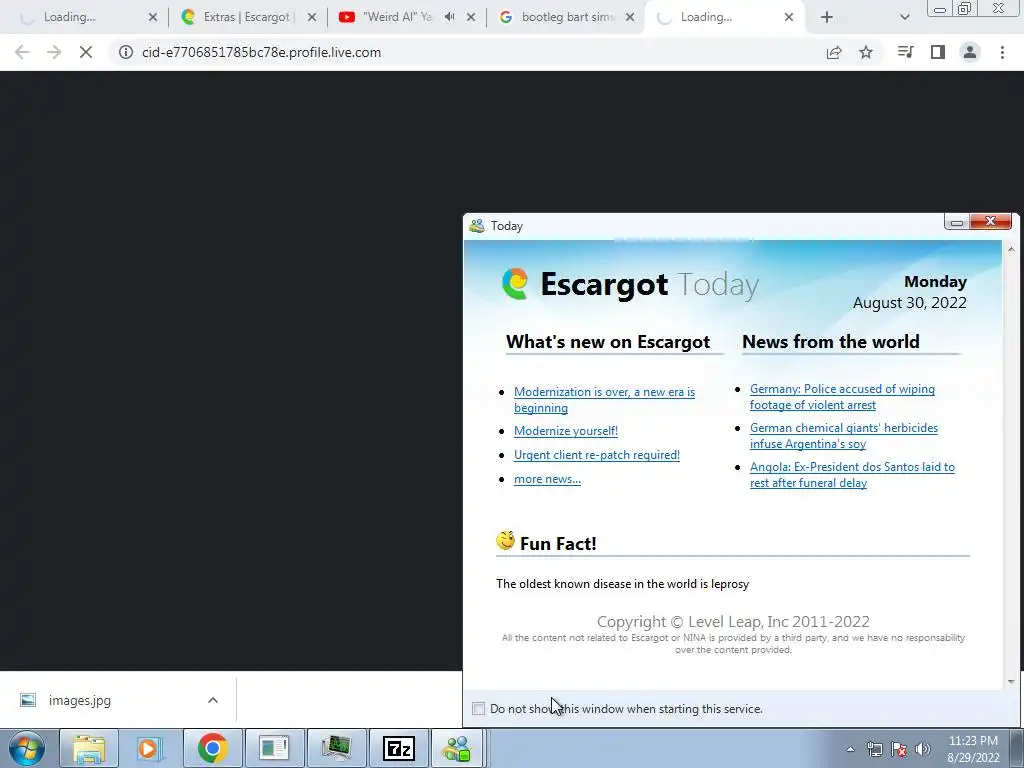Open the more news... link
The width and height of the screenshot is (1024, 768).
coord(547,479)
